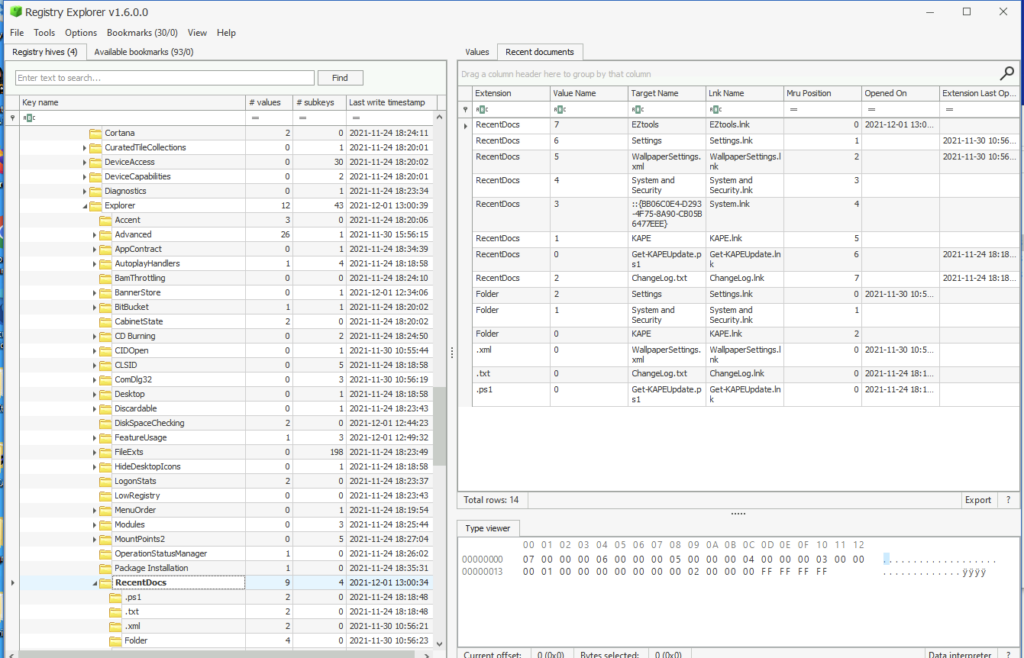The height and width of the screenshot is (658, 1024).
Task: Expand the Advanced key node
Action: pos(95,235)
